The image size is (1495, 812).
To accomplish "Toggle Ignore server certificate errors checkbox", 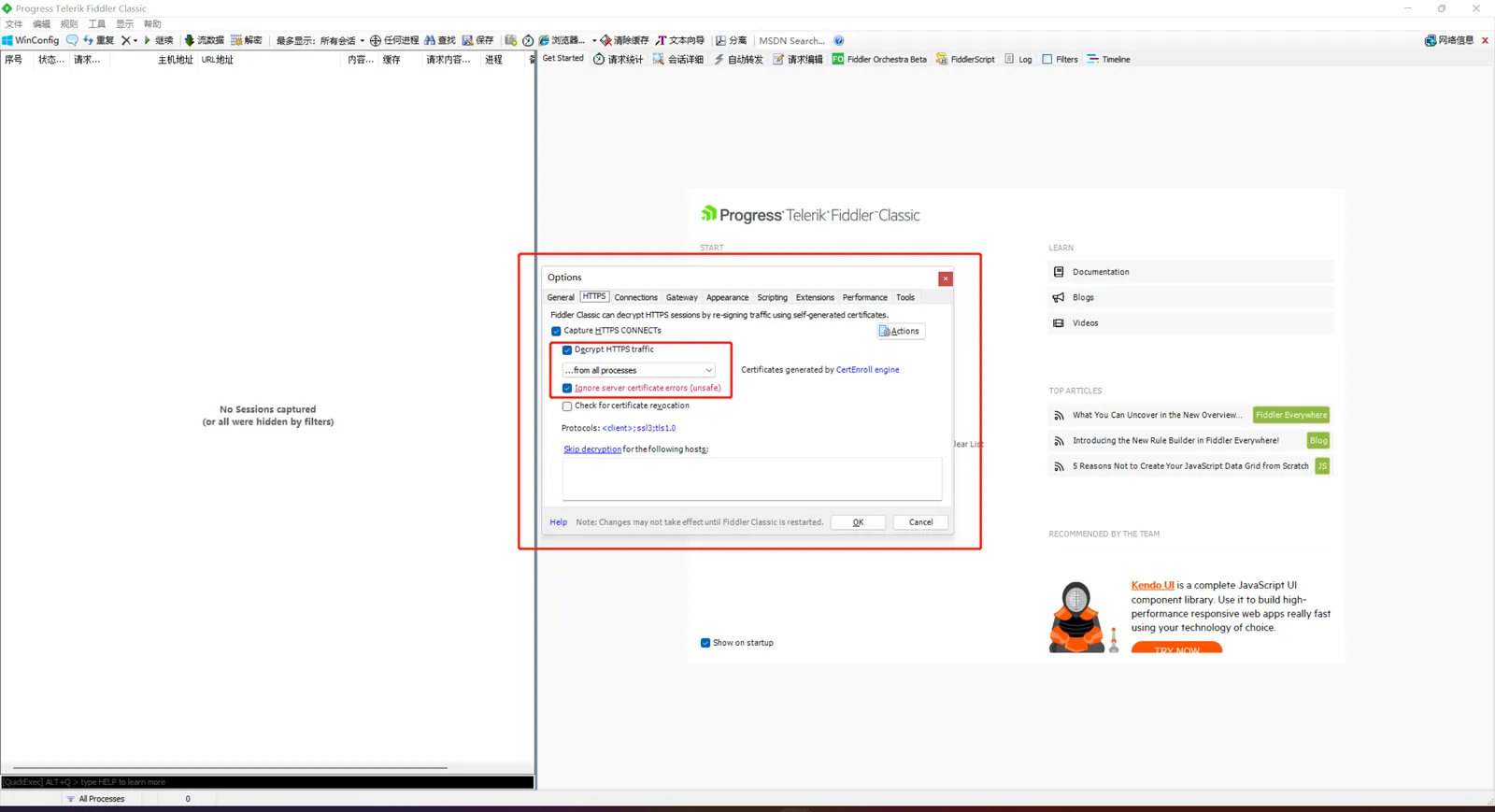I will pos(567,388).
